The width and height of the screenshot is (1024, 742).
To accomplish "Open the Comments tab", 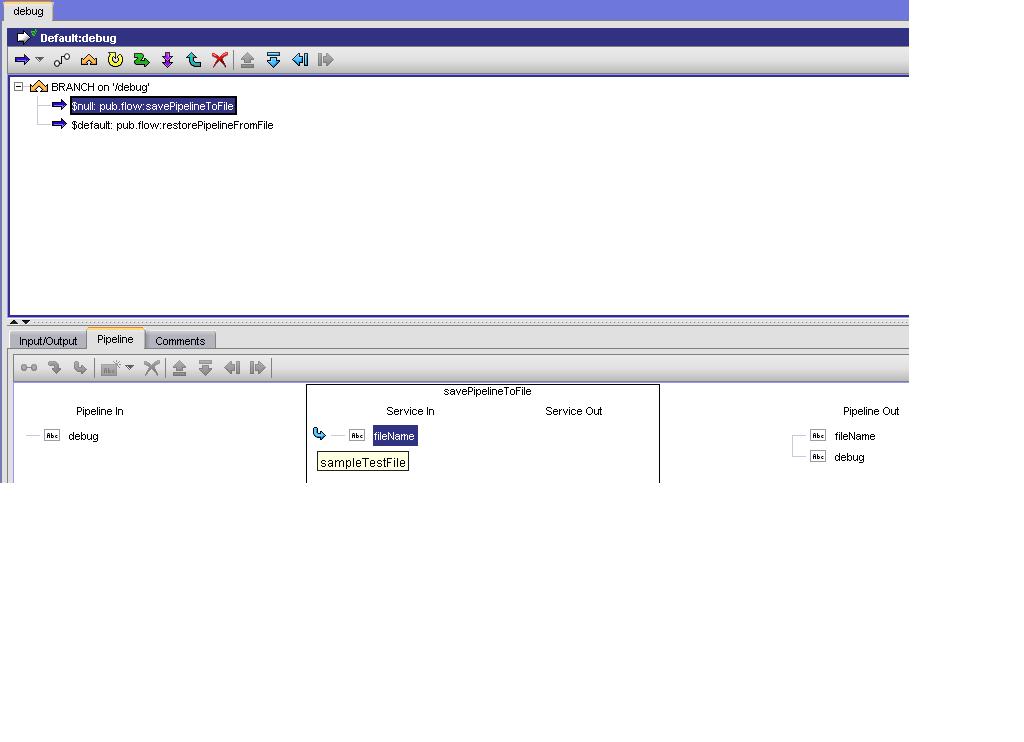I will click(x=180, y=340).
